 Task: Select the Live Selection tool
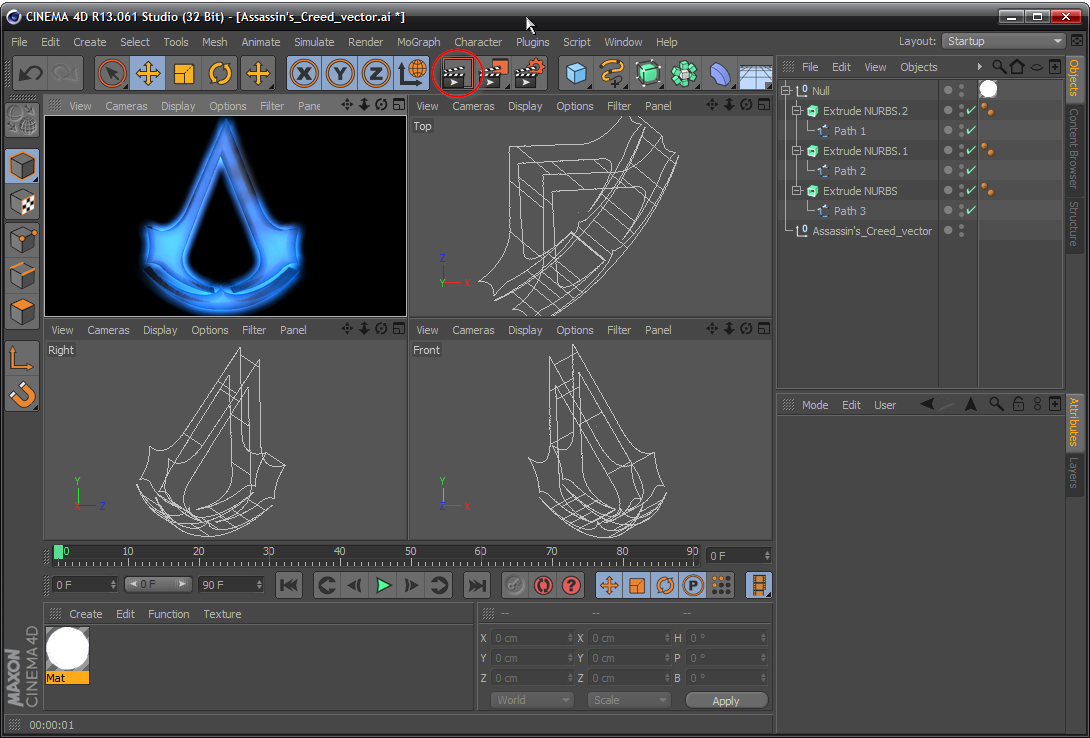(112, 73)
